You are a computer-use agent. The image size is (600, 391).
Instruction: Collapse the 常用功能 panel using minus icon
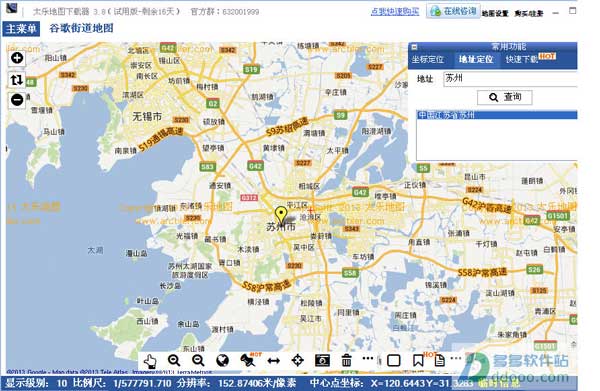[414, 47]
